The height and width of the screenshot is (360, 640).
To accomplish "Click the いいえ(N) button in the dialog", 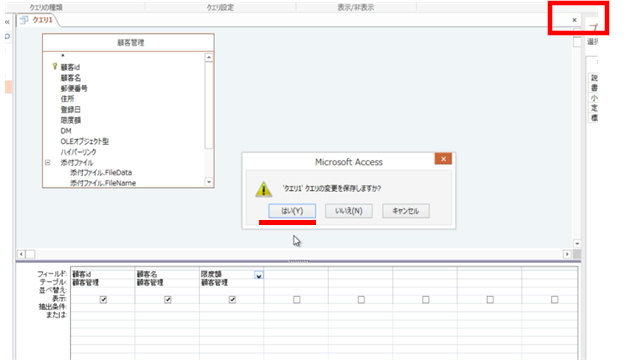I will [x=349, y=211].
